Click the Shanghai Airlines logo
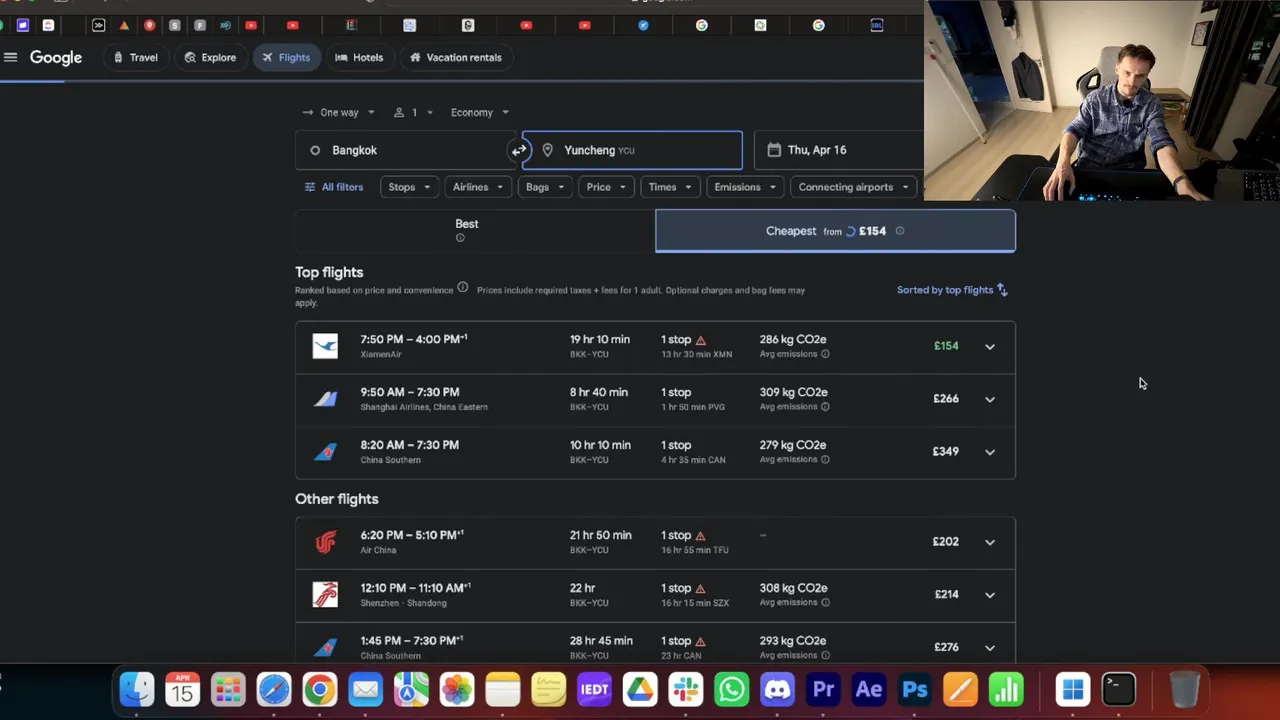The image size is (1280, 720). point(325,399)
